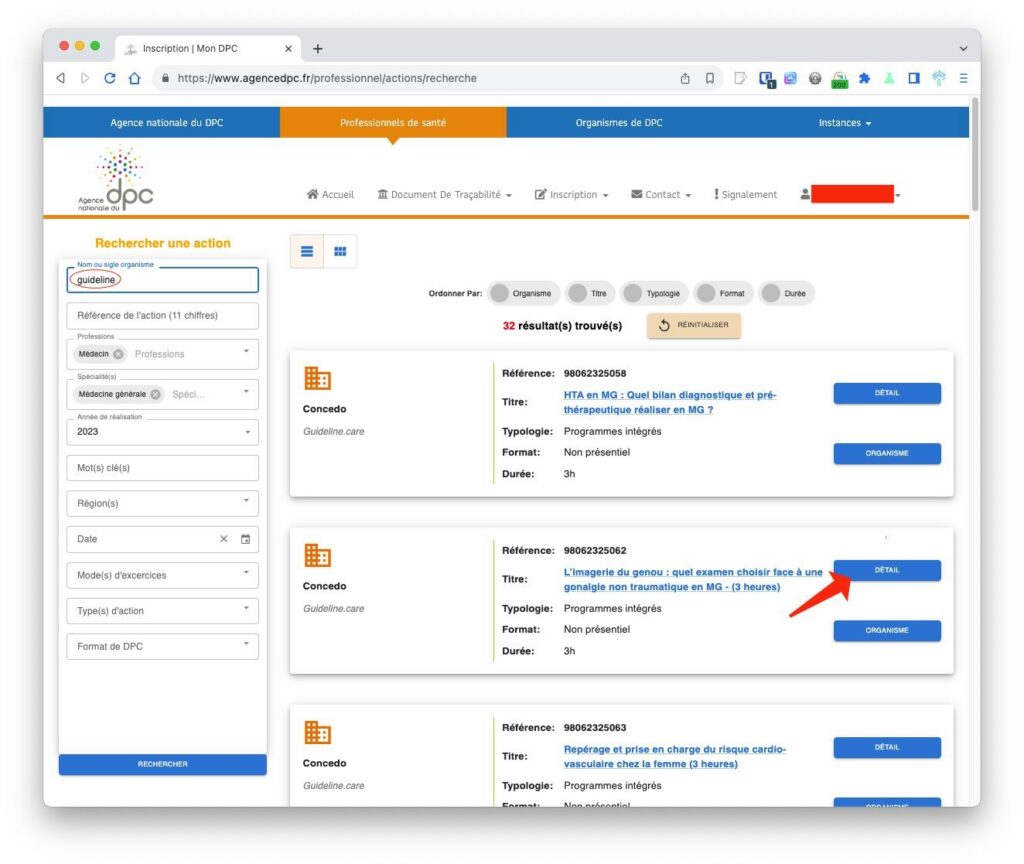The image size is (1024, 864).
Task: Expand the Format de DPC dropdown
Action: 162,646
